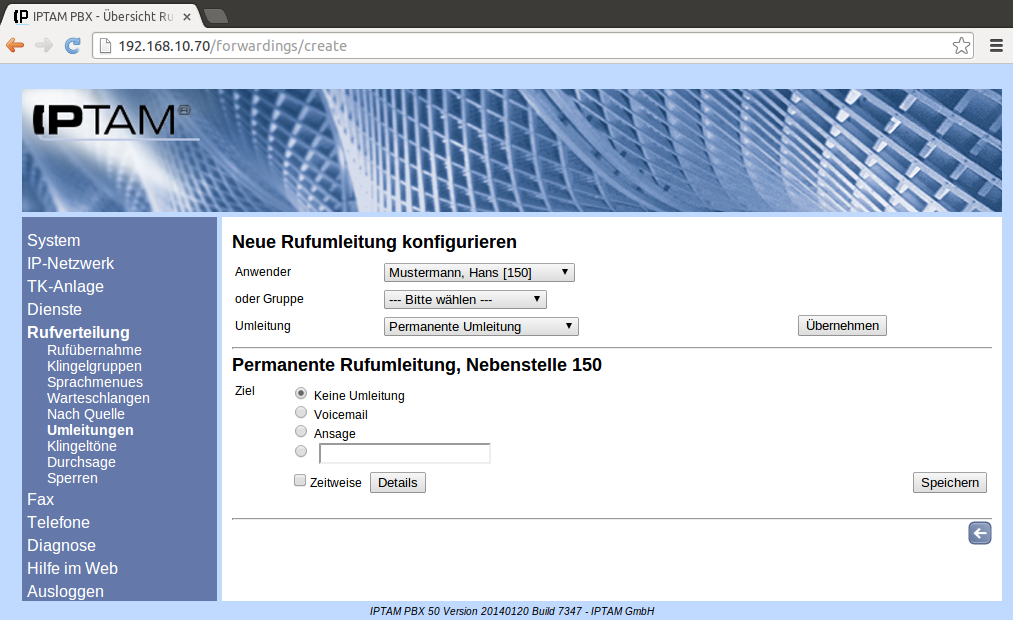1013x620 pixels.
Task: Open a new browser tab
Action: pyautogui.click(x=215, y=16)
